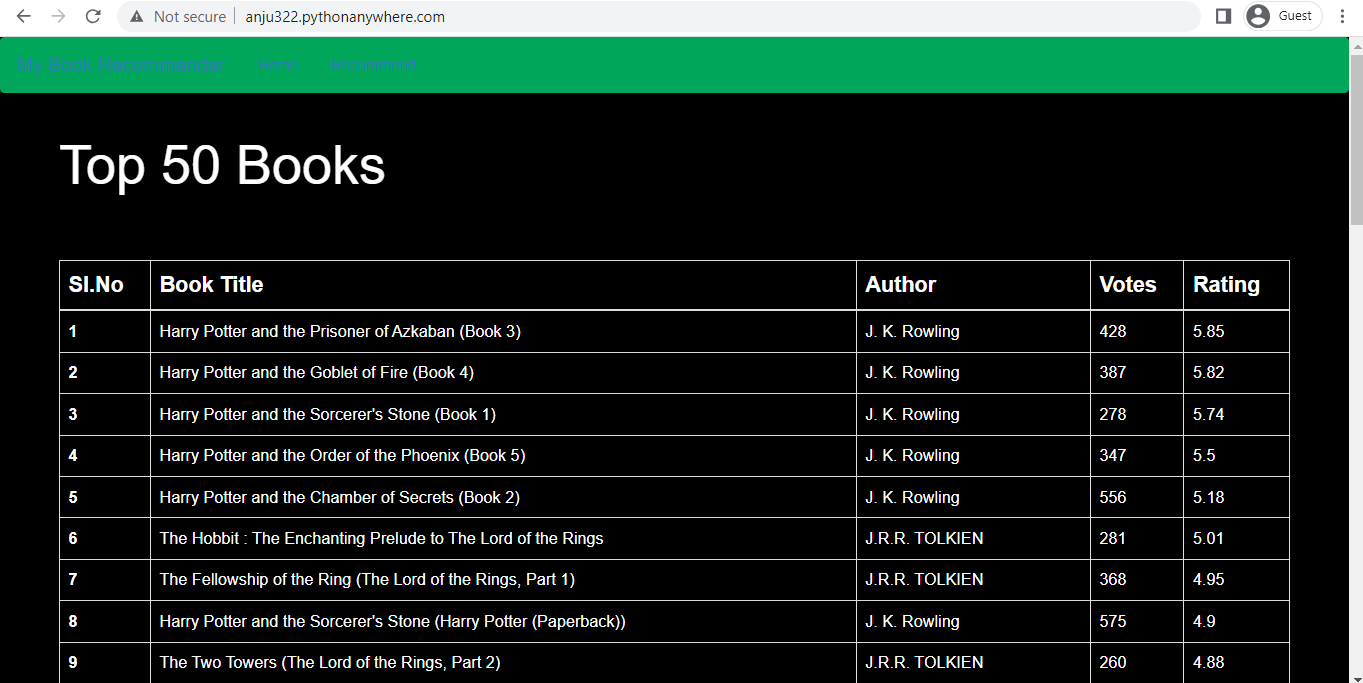Viewport: 1363px width, 683px height.
Task: Click the 'My Book Recommender' brand link
Action: click(120, 65)
